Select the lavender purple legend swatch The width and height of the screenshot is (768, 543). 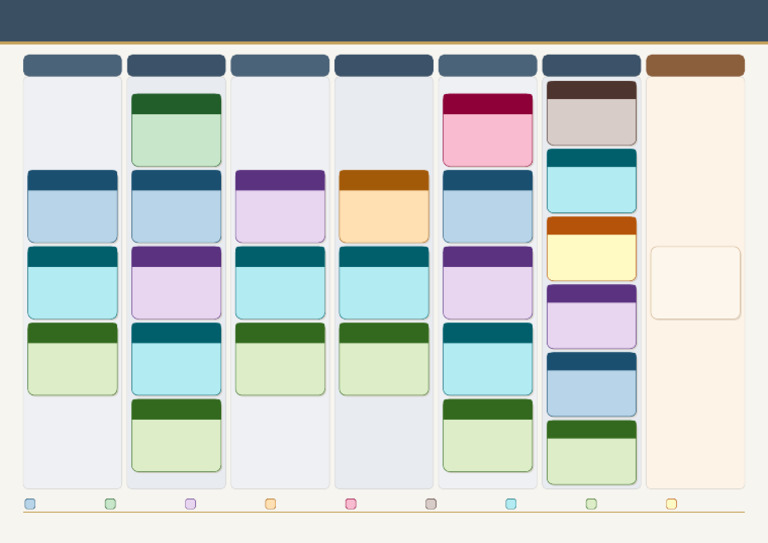coord(191,504)
